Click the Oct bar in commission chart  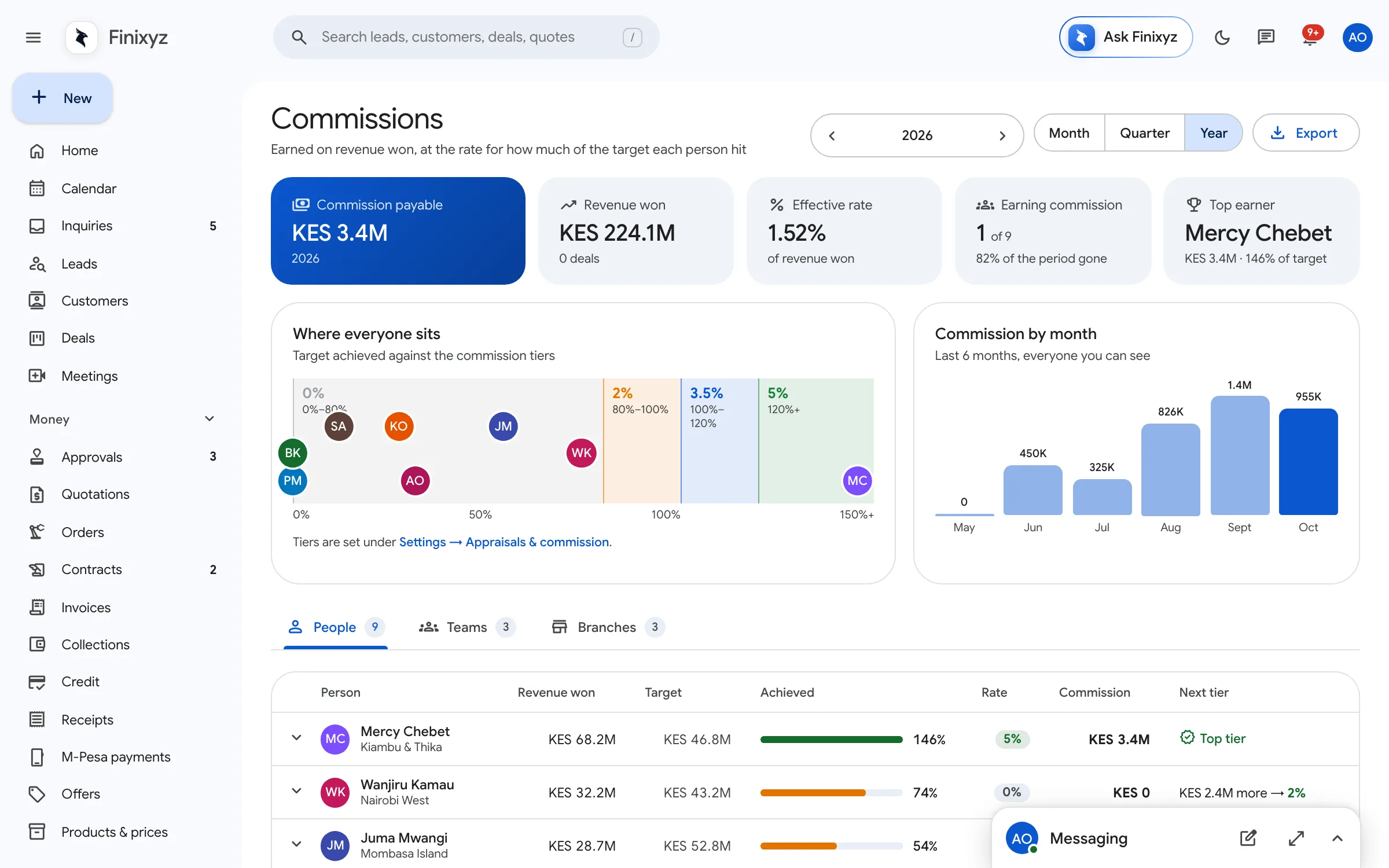(x=1308, y=462)
